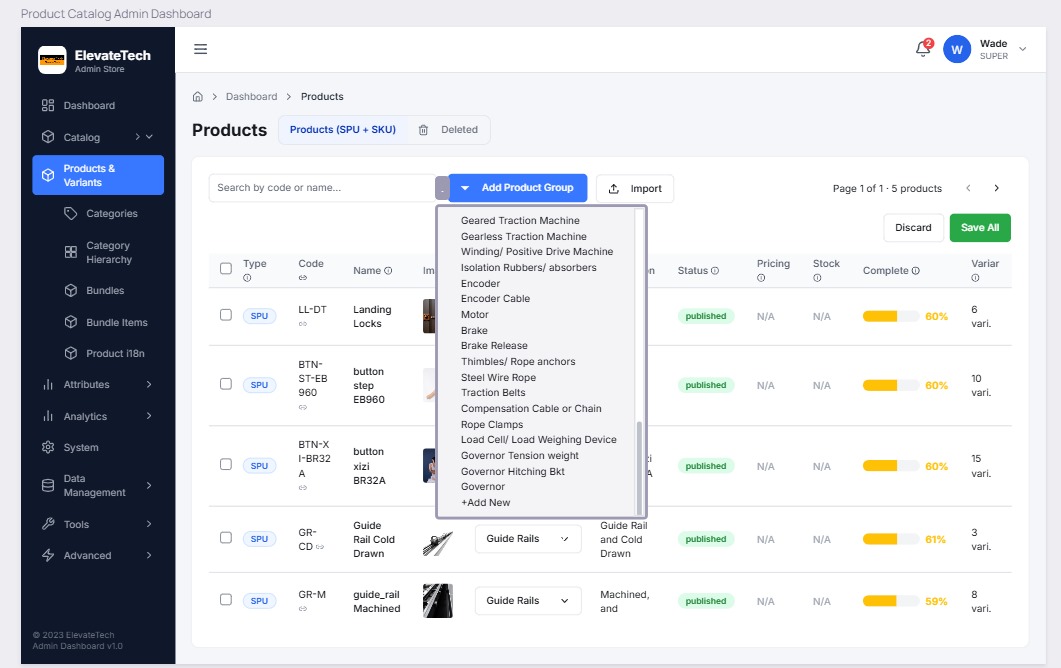Click the Dashboard grid icon in sidebar
The width and height of the screenshot is (1061, 668).
pyautogui.click(x=48, y=105)
